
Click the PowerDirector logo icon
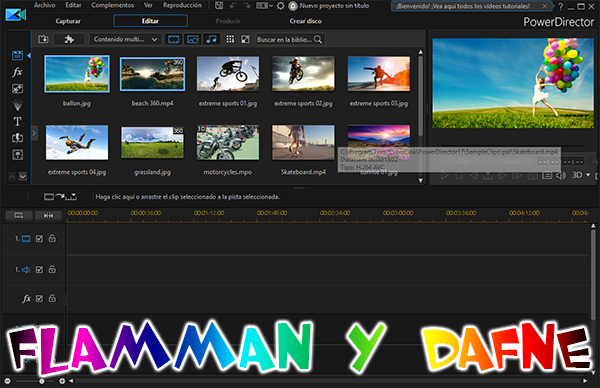point(16,15)
